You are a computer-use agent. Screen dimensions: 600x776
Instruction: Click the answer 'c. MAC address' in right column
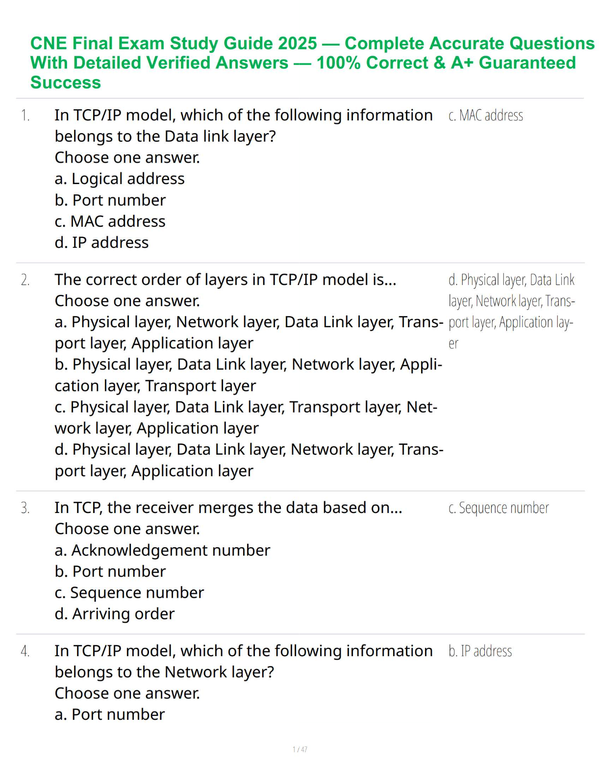[x=486, y=115]
